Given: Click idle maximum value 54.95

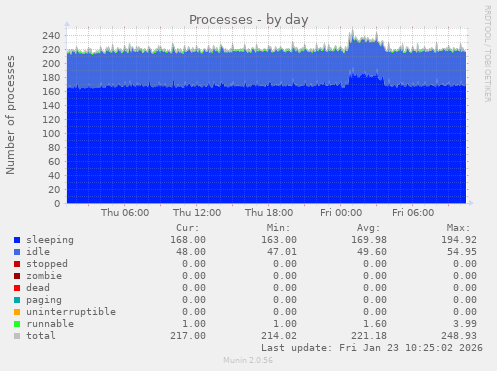Looking at the screenshot, I should 462,252.
